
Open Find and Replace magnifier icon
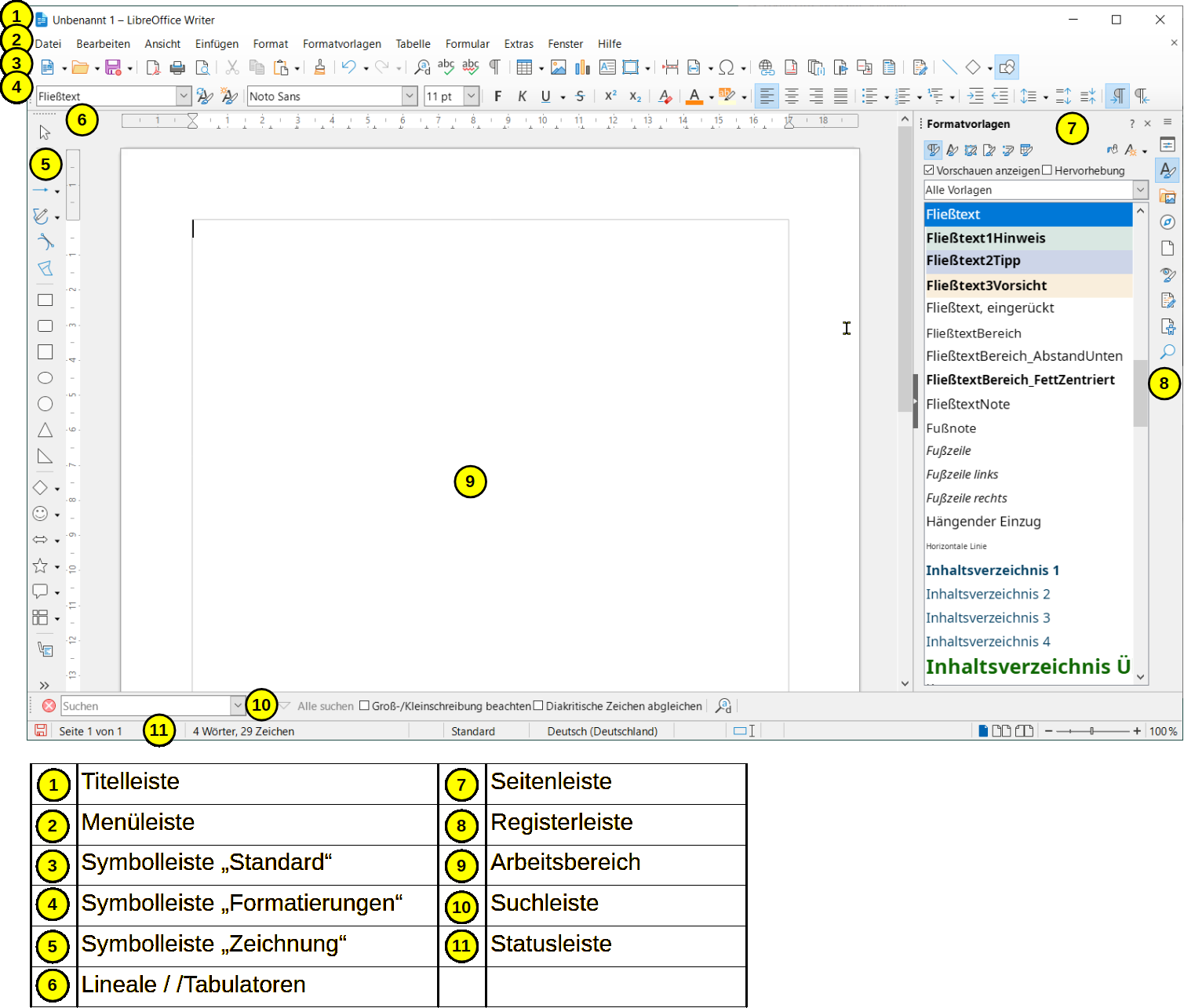pyautogui.click(x=422, y=68)
